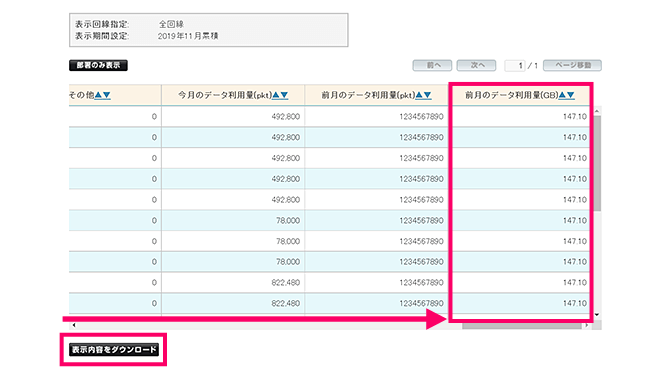
Task: Click the 表示内容をダウンロード button
Action: pos(114,350)
